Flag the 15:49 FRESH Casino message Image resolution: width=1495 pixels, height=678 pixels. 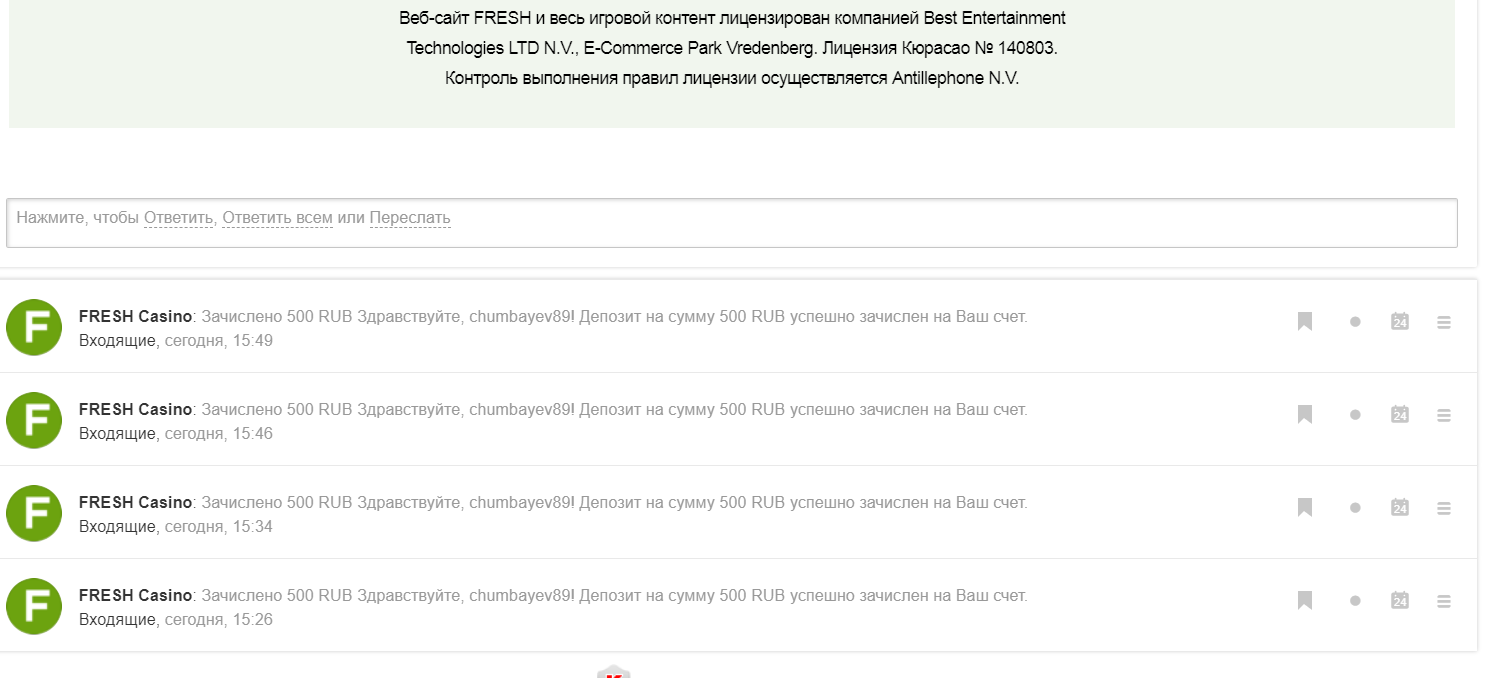[x=1304, y=321]
